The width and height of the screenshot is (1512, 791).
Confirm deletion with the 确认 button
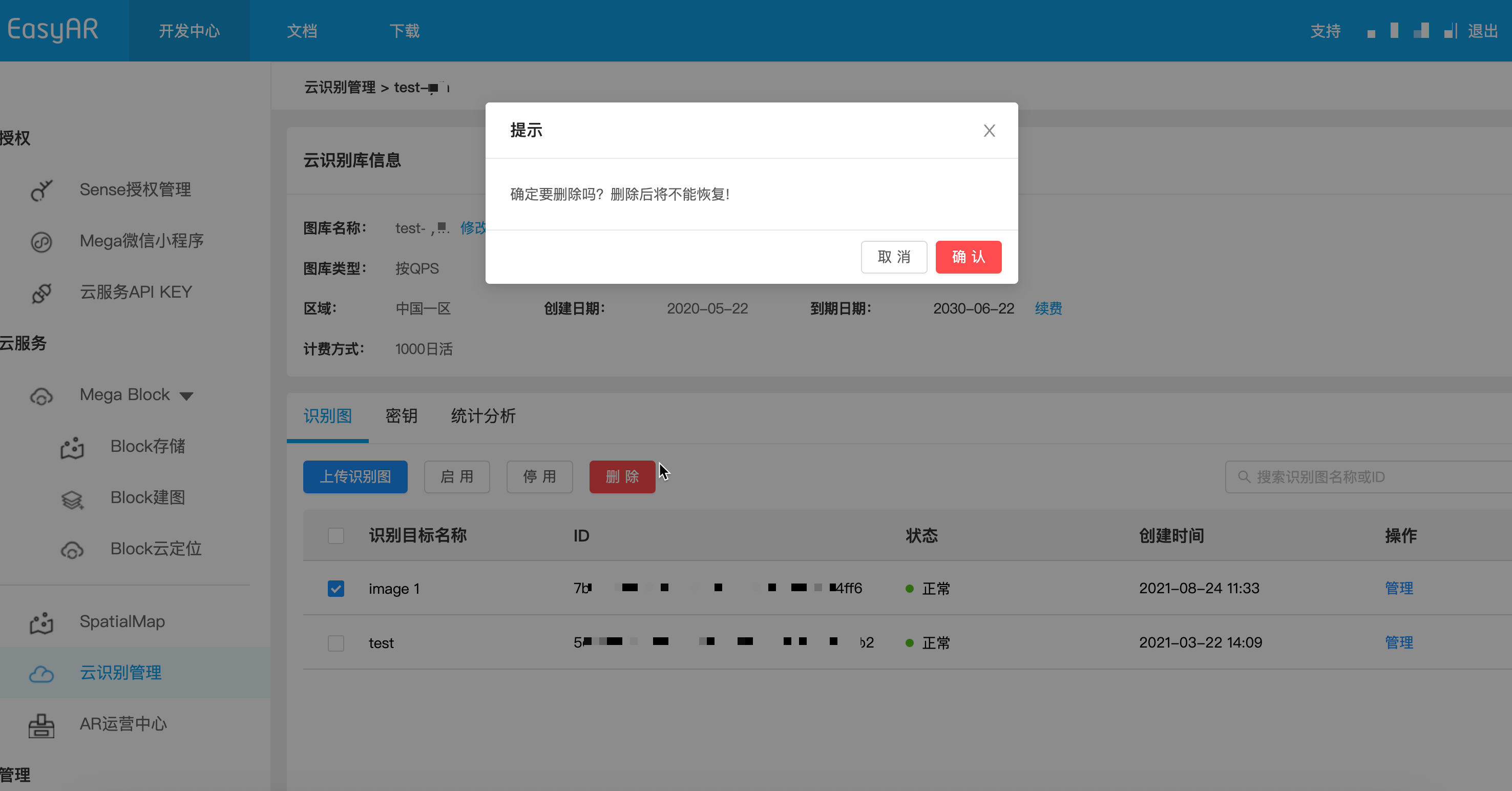(968, 257)
